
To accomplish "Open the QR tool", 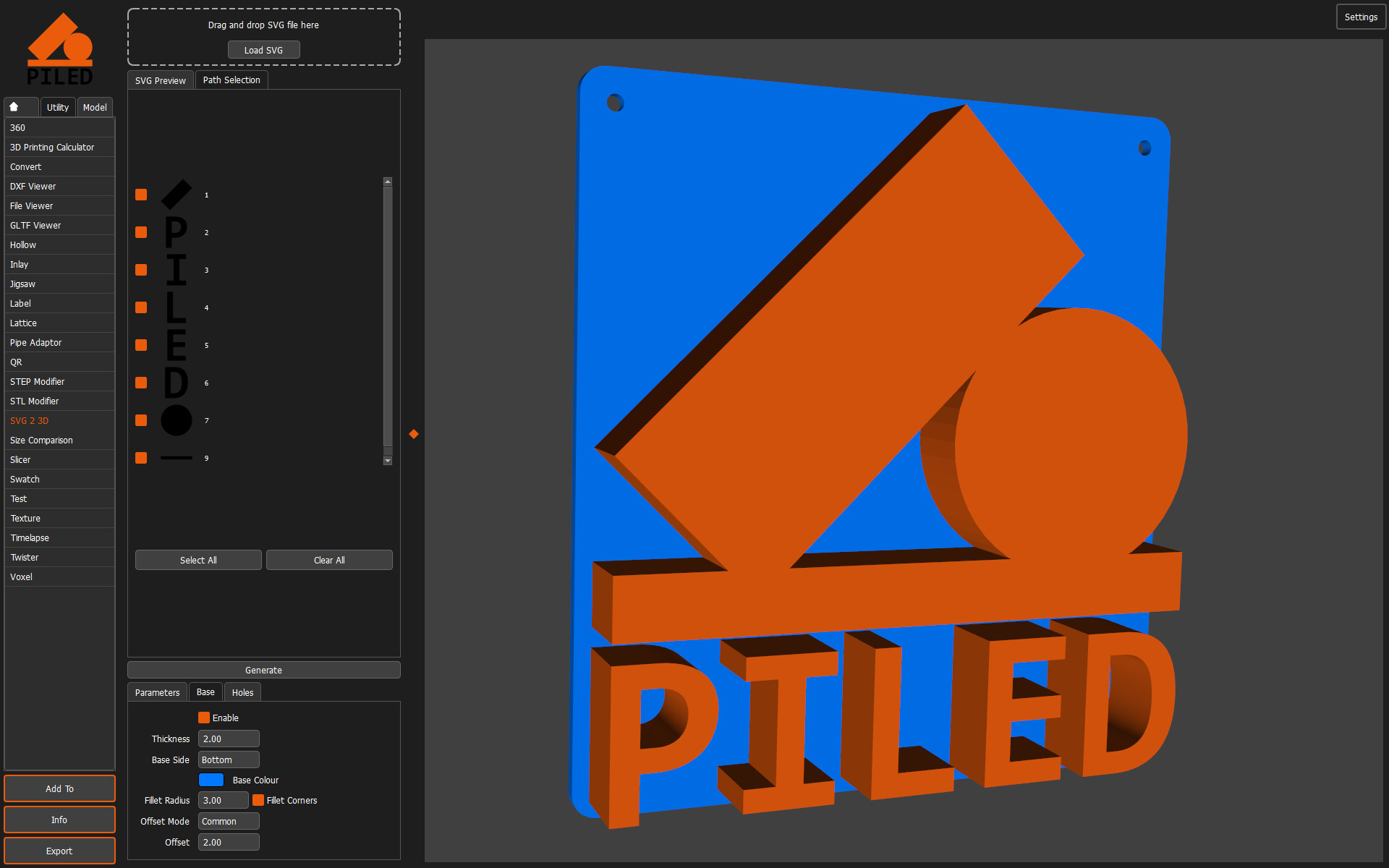I will (x=59, y=362).
